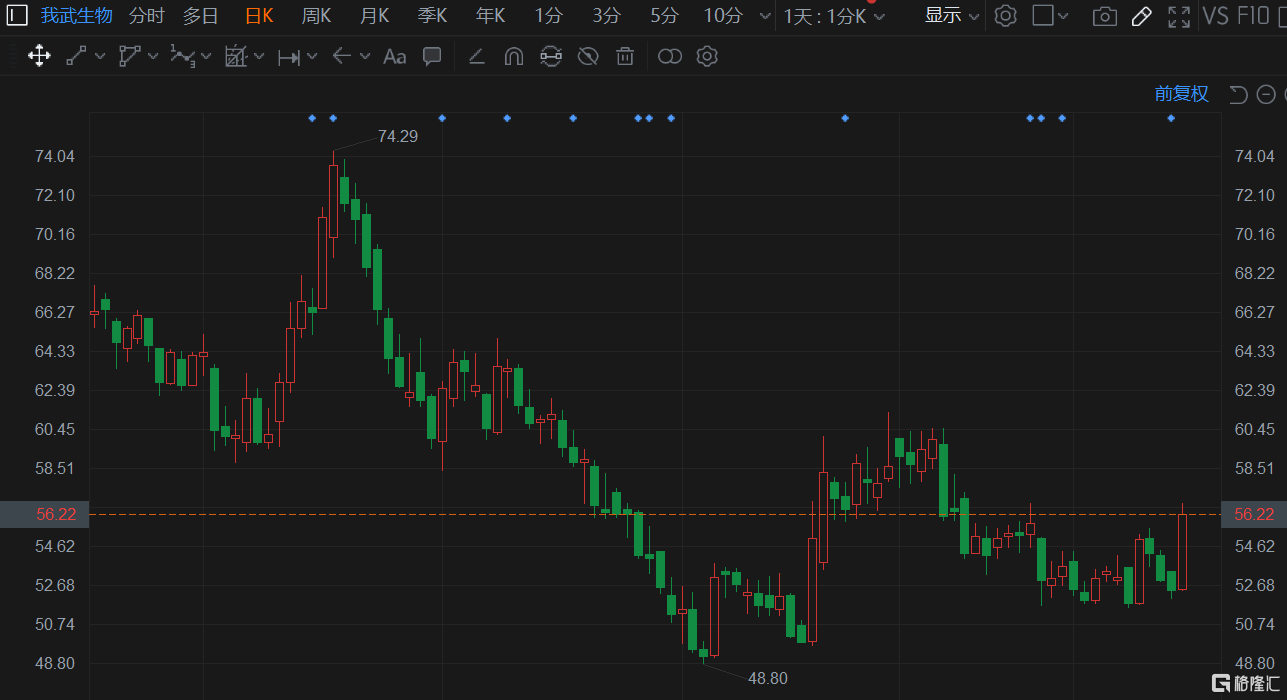Expand the range bar tool options

[312, 57]
